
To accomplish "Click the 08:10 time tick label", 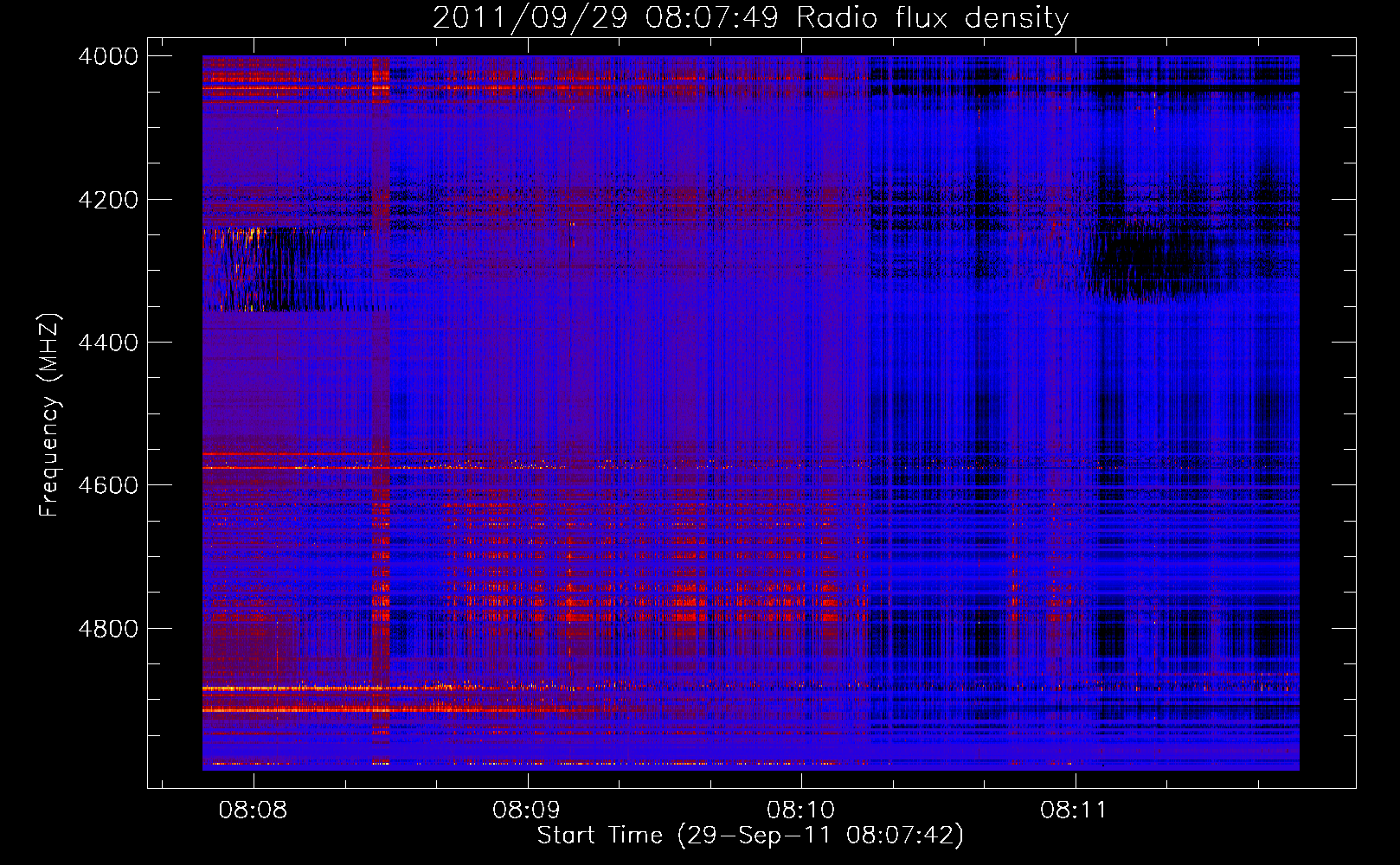I will pos(800,811).
